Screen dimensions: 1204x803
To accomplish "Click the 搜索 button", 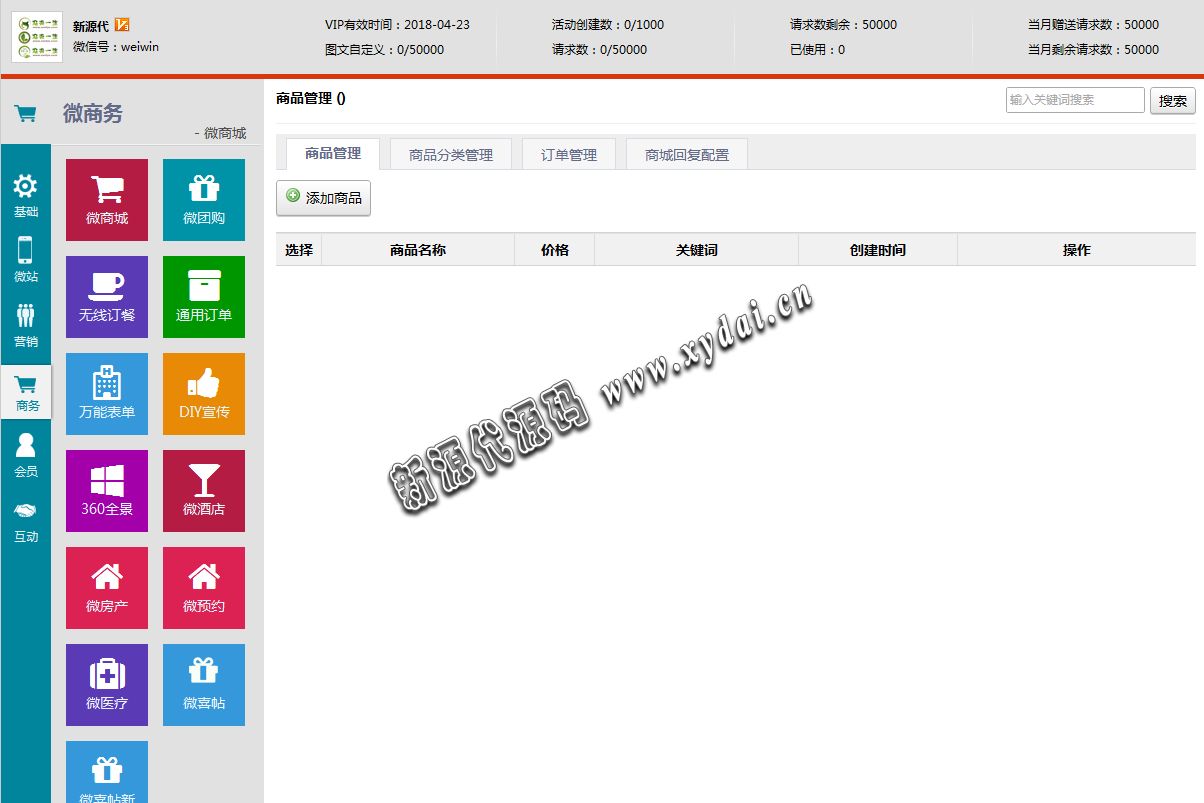I will (x=1173, y=100).
